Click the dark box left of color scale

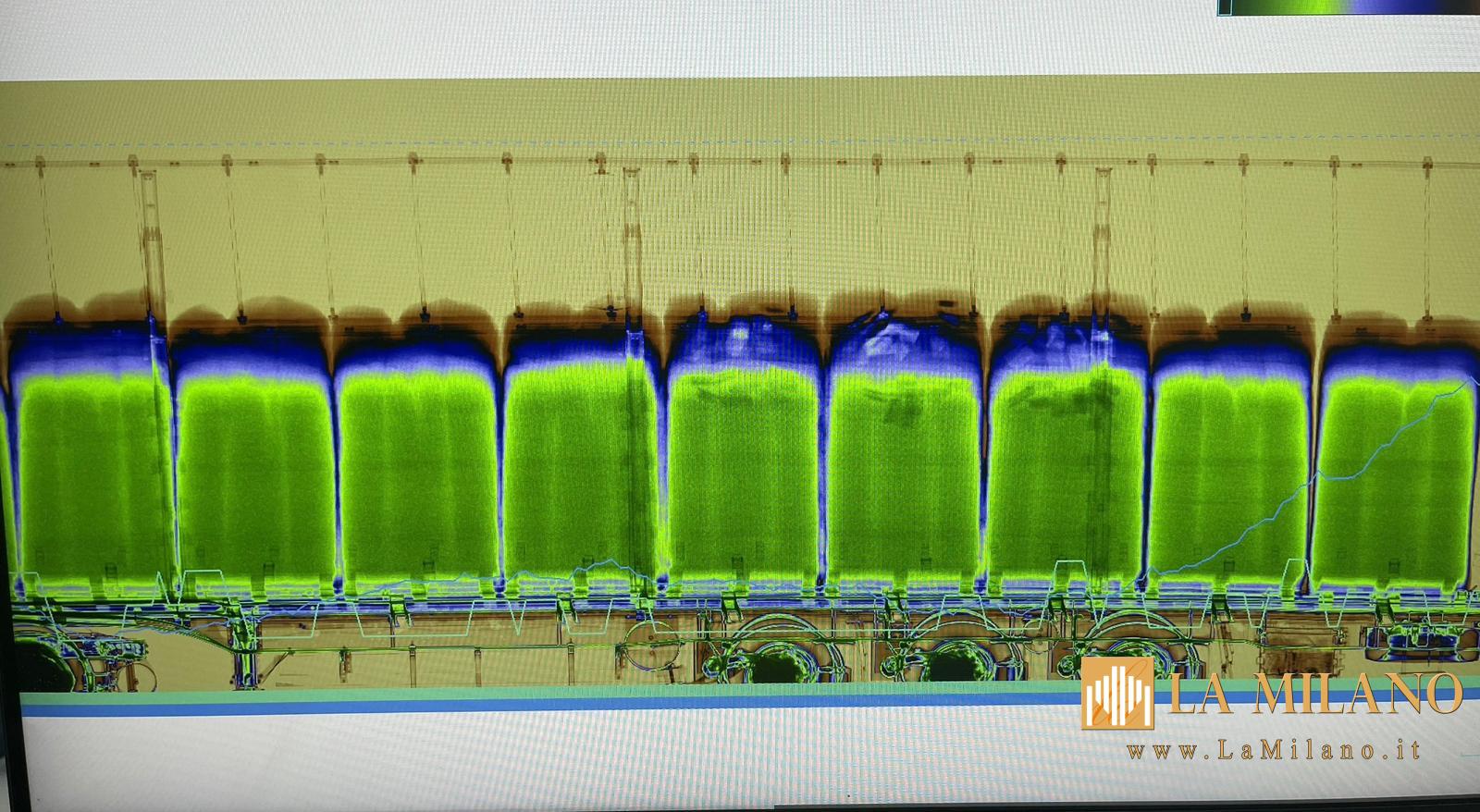[1224, 6]
